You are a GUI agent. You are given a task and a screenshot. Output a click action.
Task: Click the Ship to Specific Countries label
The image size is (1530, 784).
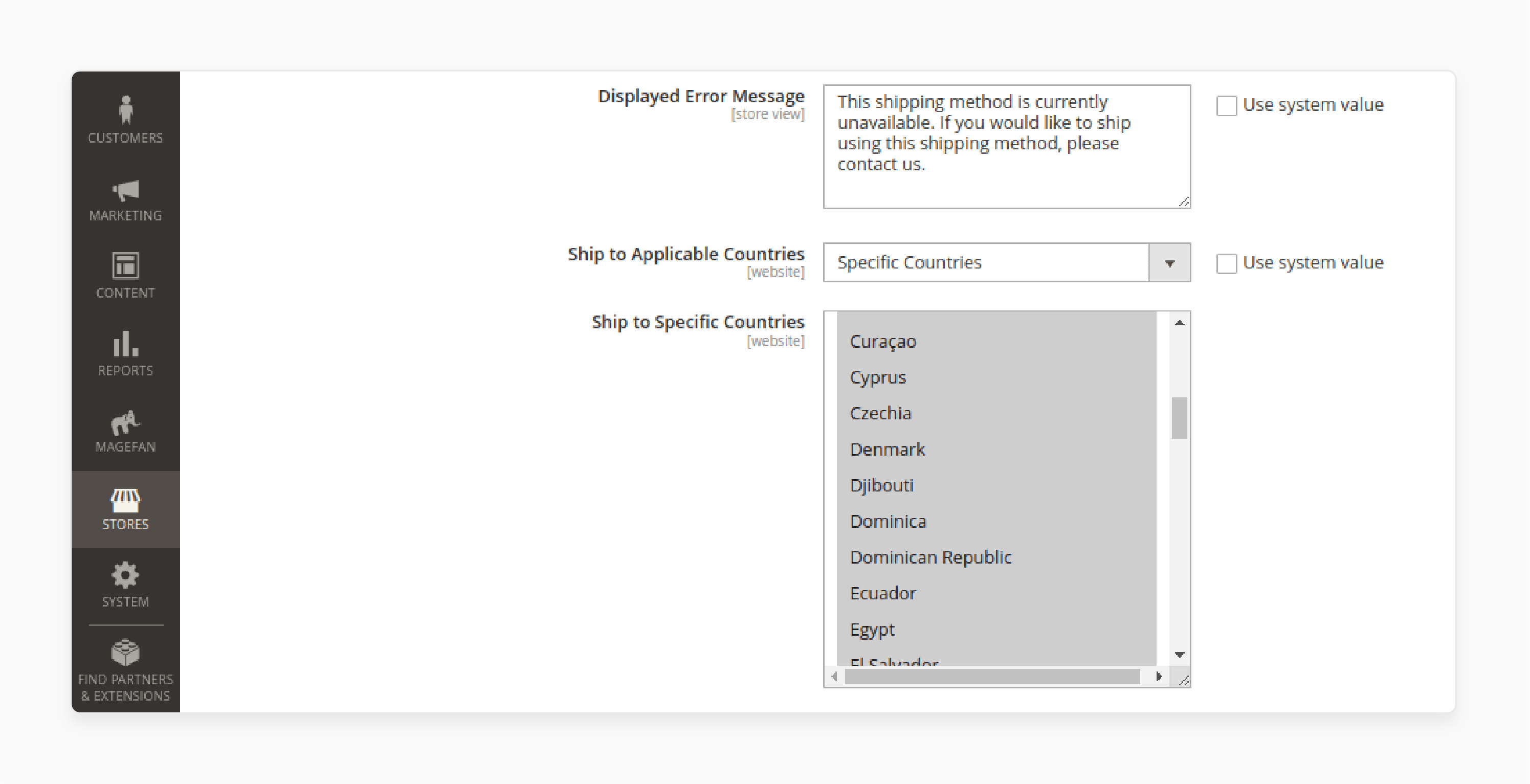pos(698,322)
